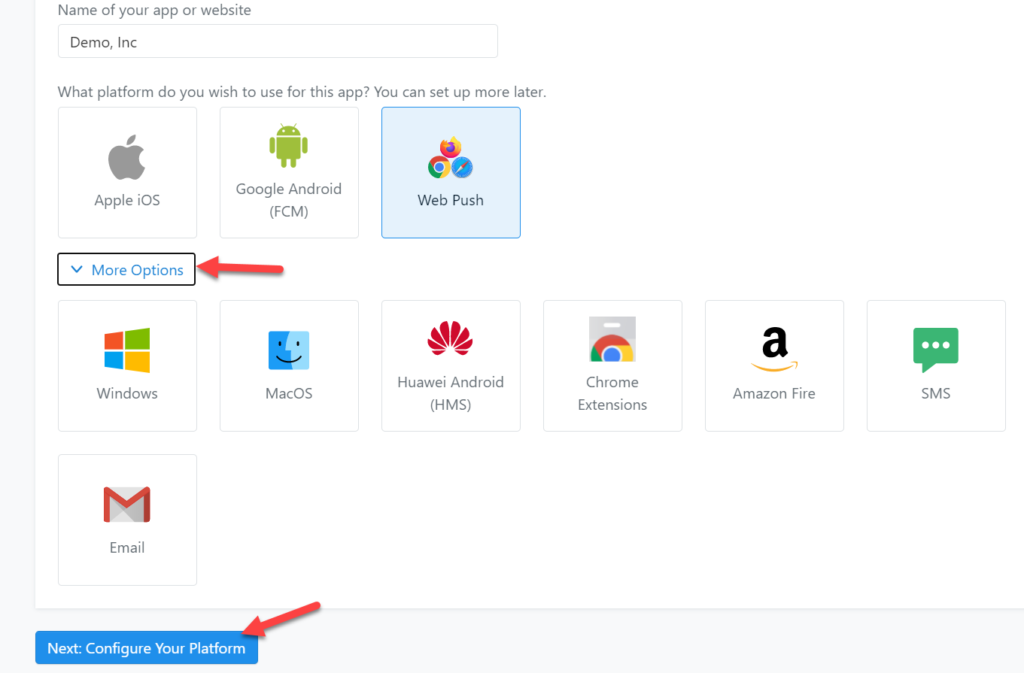Image resolution: width=1024 pixels, height=673 pixels.
Task: Focus the app name field with Demo, Inc
Action: (278, 42)
